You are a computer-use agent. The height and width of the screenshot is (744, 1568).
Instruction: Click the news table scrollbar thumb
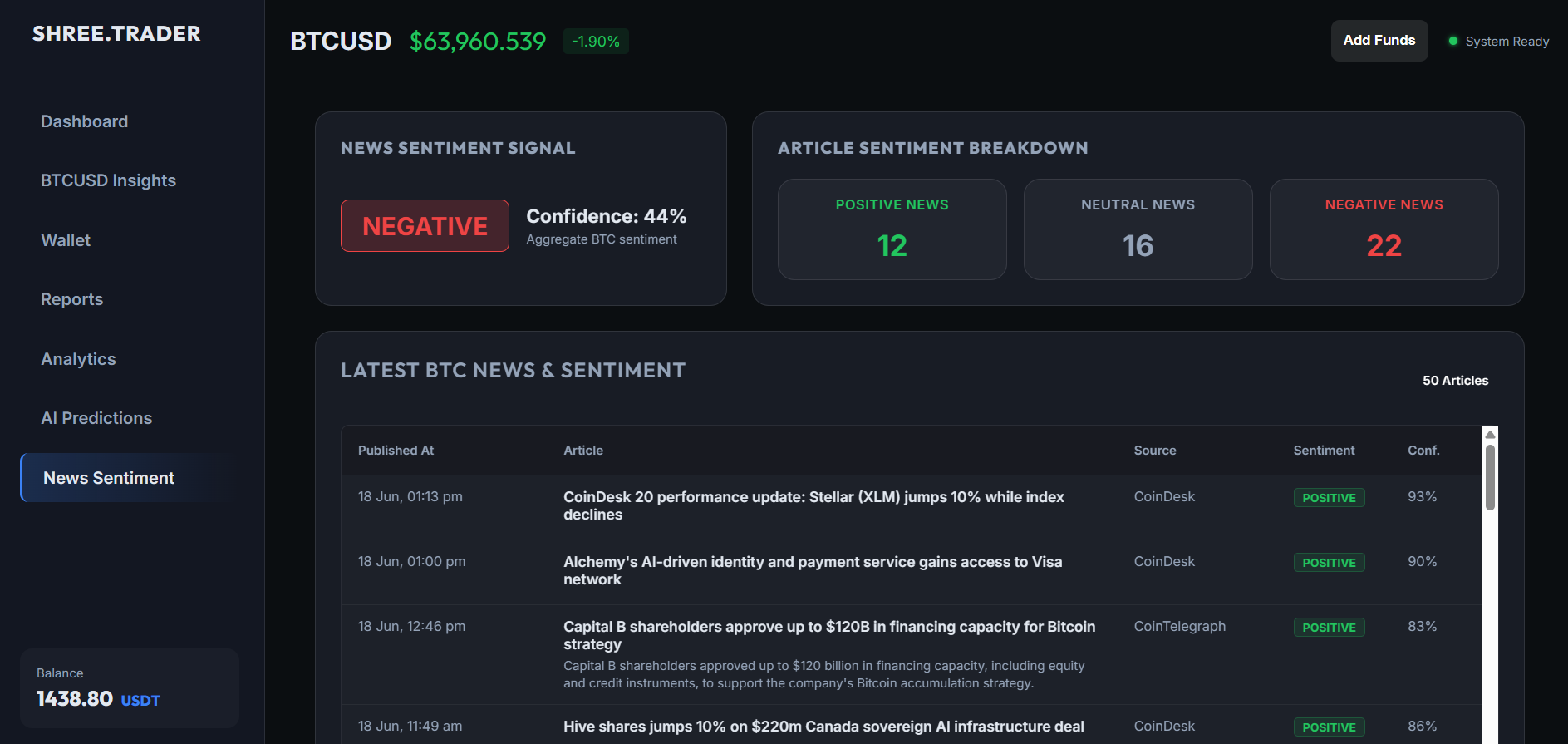click(x=1491, y=477)
